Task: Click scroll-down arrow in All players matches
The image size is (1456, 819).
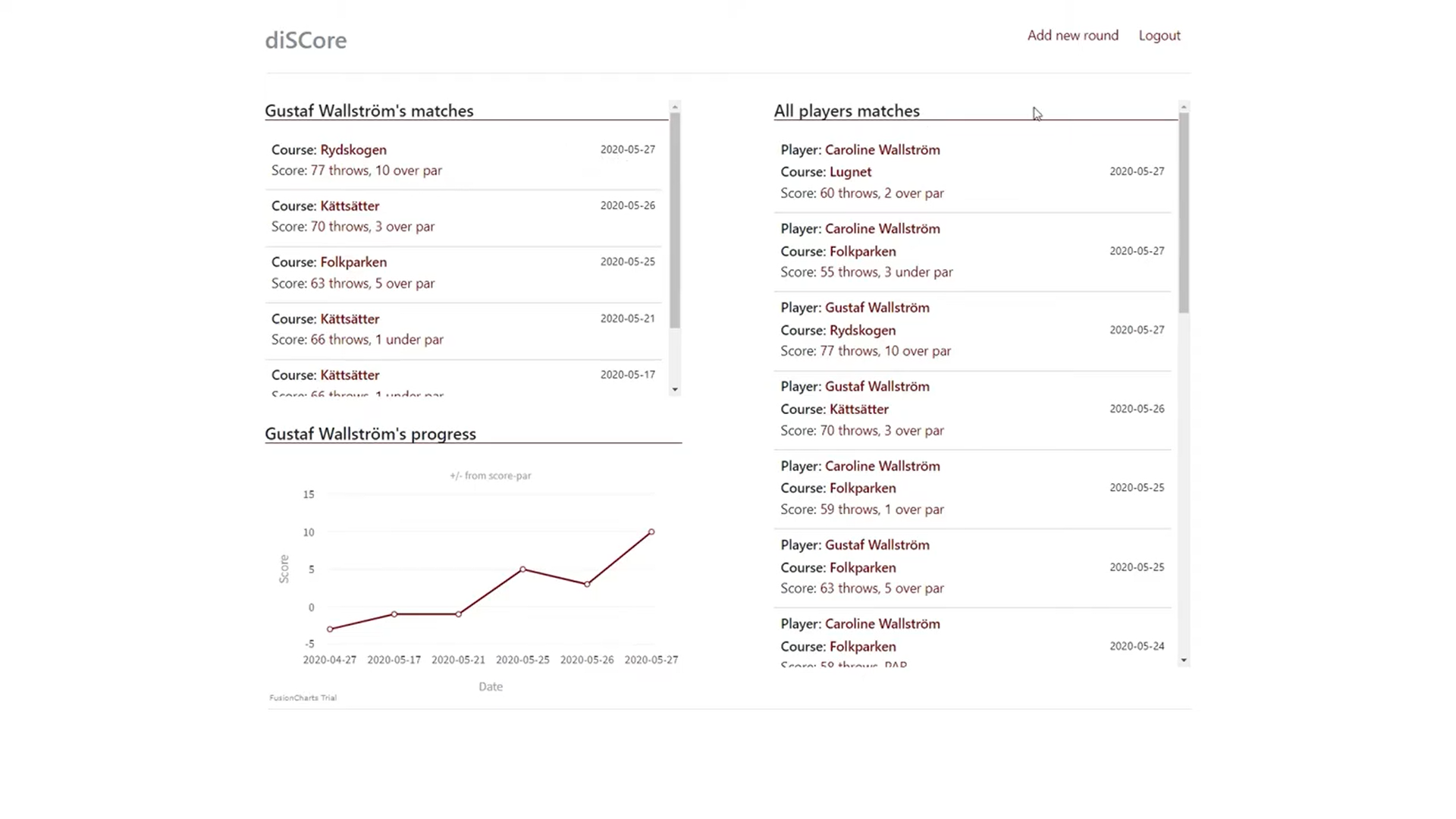Action: click(x=1184, y=661)
